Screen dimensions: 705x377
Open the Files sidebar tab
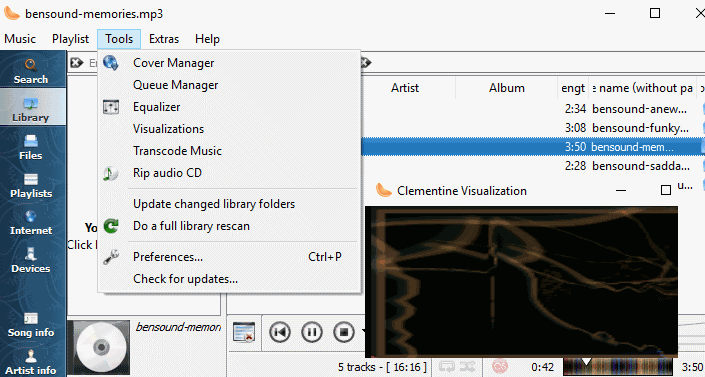point(31,147)
